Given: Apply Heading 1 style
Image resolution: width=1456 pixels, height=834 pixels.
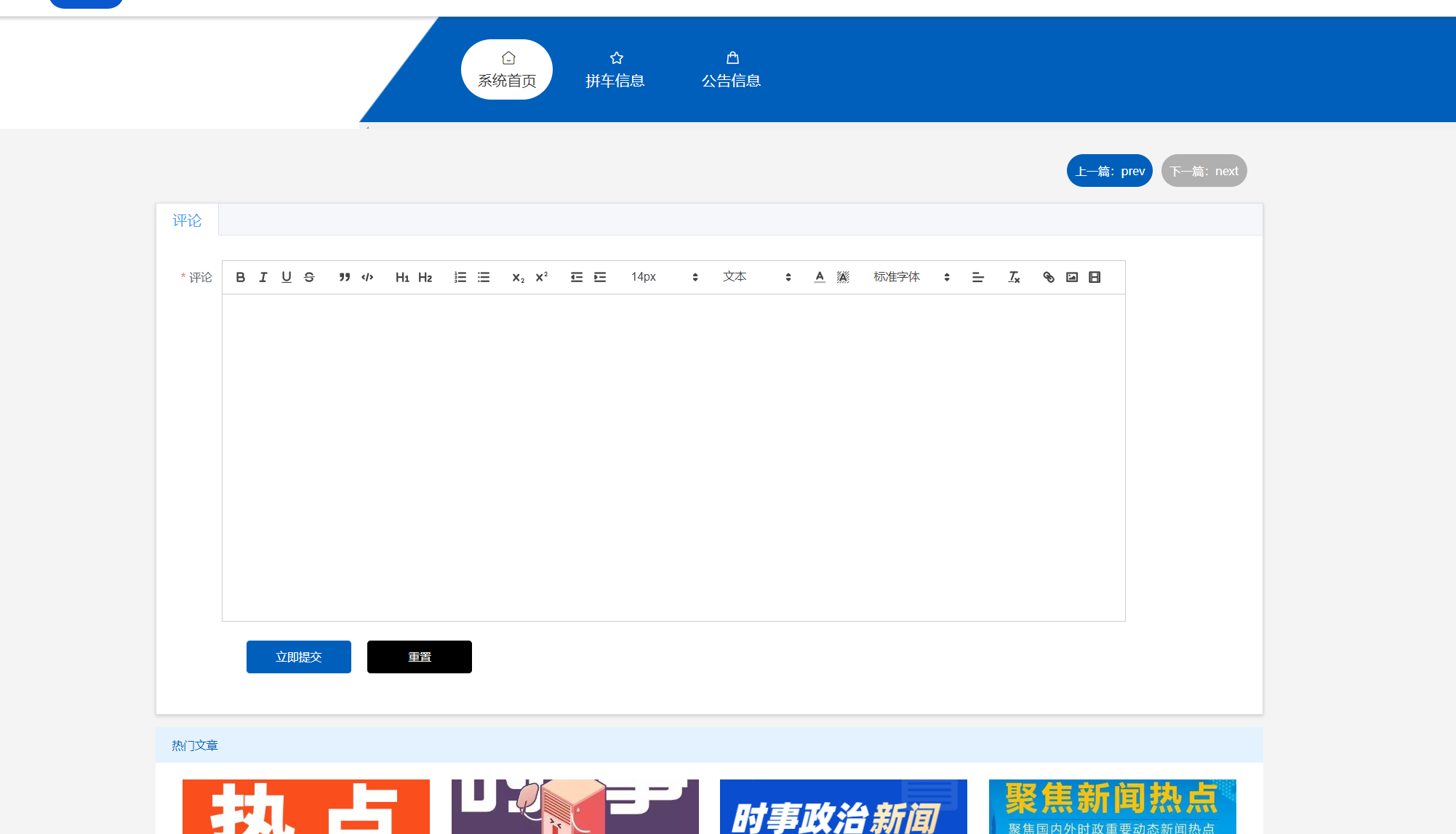Looking at the screenshot, I should [402, 277].
